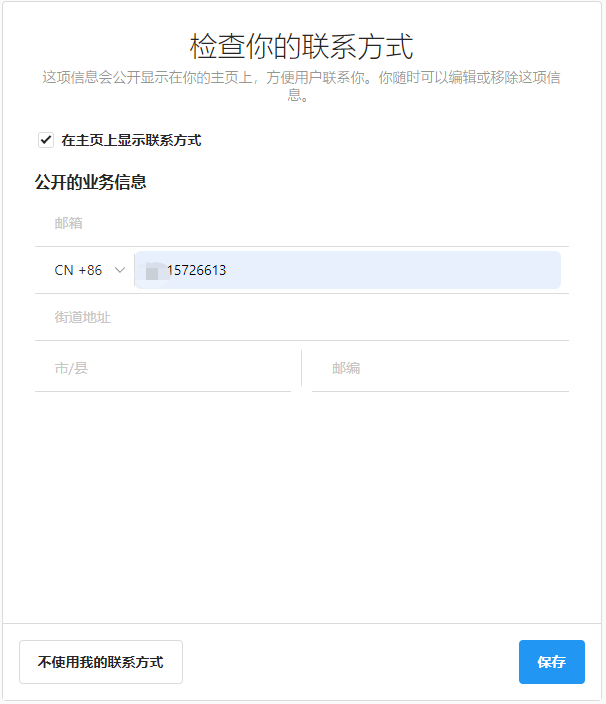Click the footer bar between the two buttons
606x704 pixels.
pos(350,662)
